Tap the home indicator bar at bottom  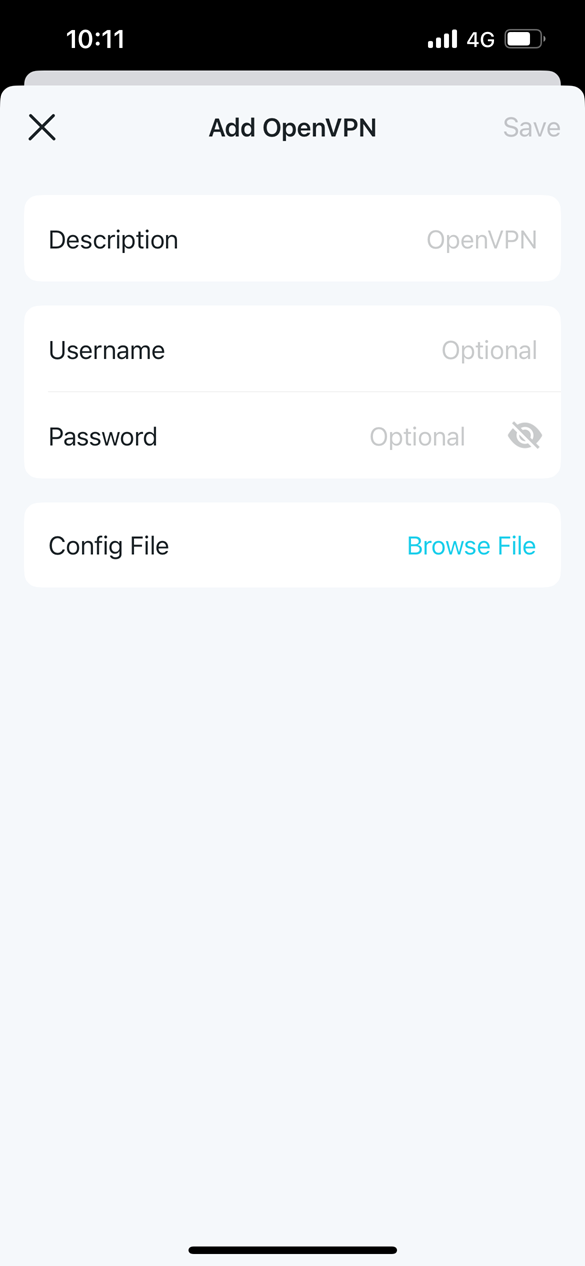point(292,1251)
